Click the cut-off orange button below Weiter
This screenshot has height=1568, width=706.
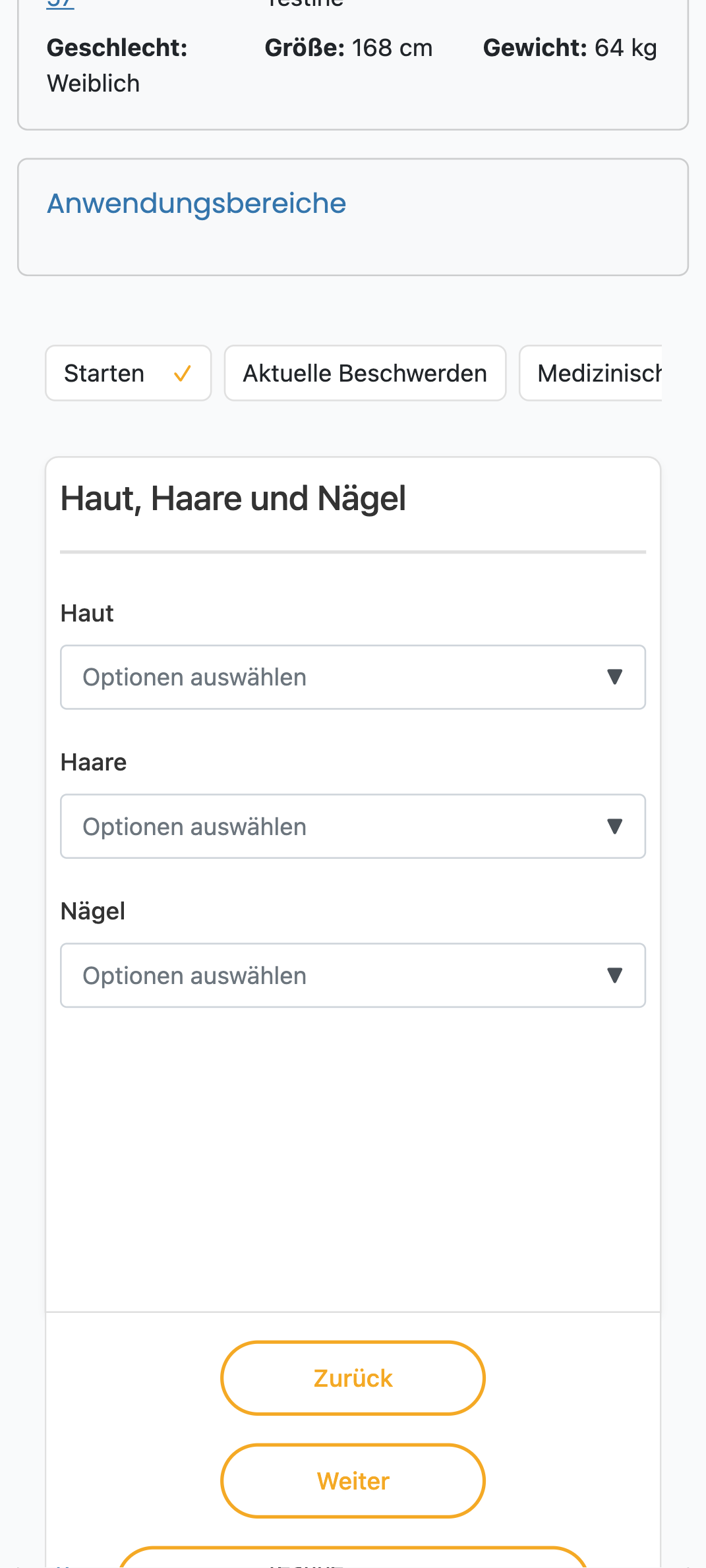click(x=353, y=1557)
